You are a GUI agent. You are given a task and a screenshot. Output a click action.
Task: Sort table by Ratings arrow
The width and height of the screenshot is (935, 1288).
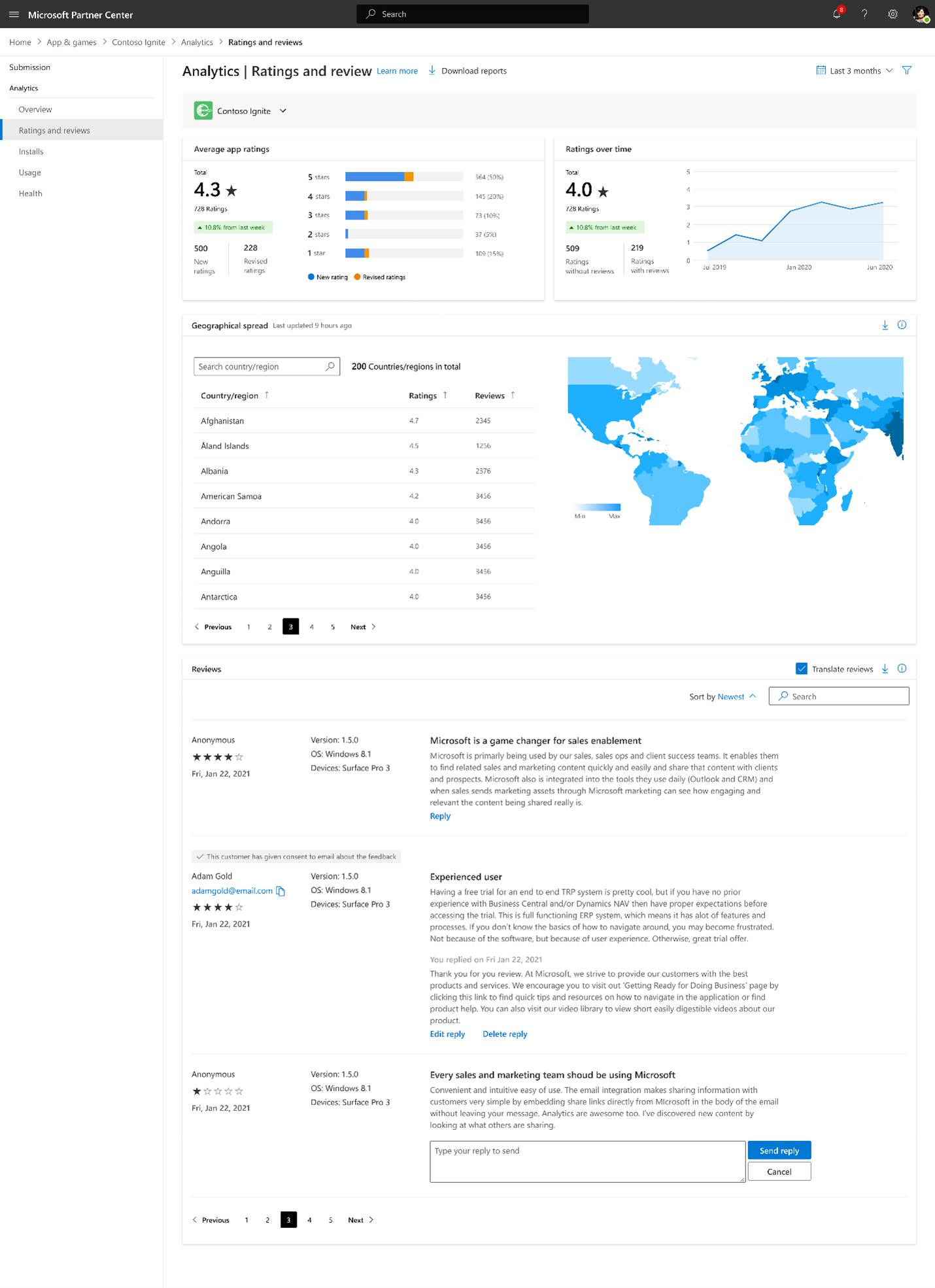point(445,395)
